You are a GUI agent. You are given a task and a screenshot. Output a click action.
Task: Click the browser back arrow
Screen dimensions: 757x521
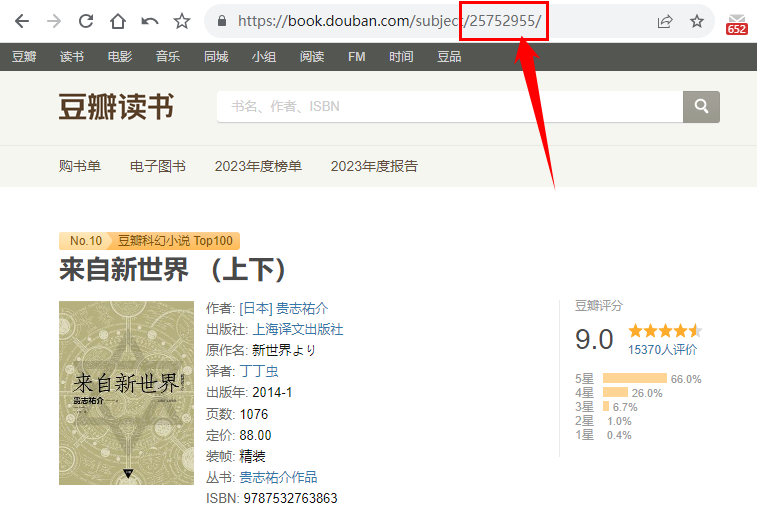[x=22, y=21]
